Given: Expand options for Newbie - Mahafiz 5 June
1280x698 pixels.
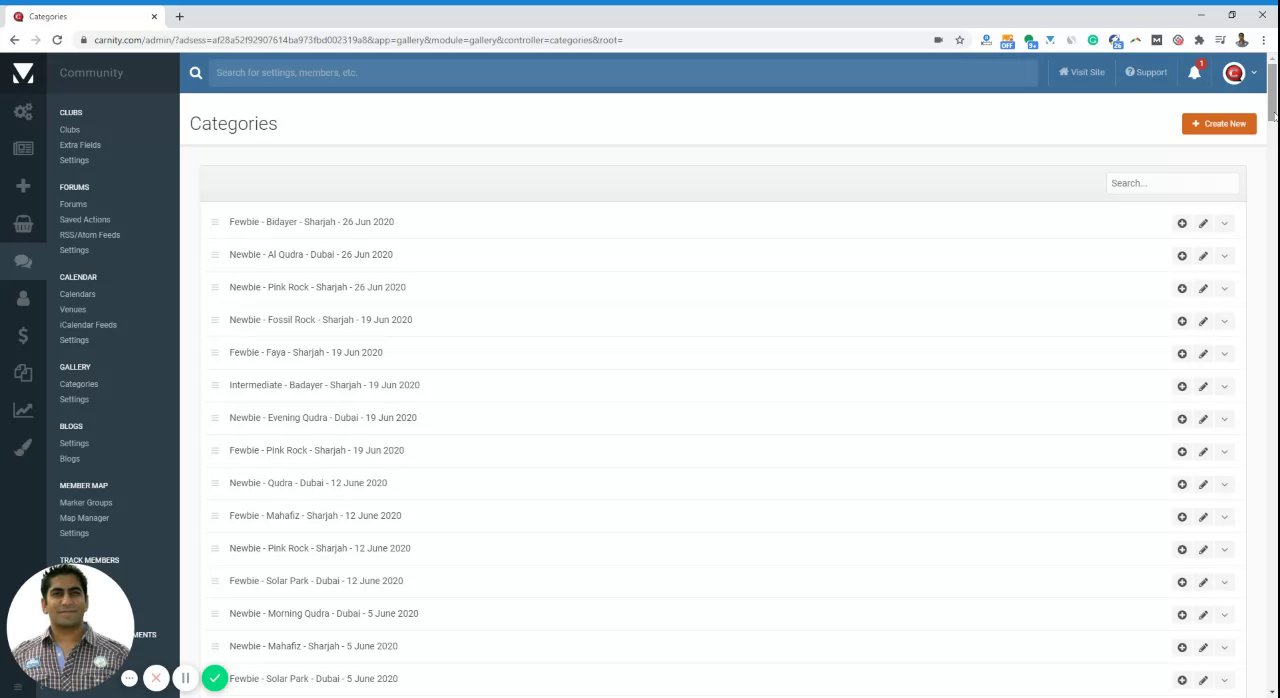Looking at the screenshot, I should click(1224, 648).
